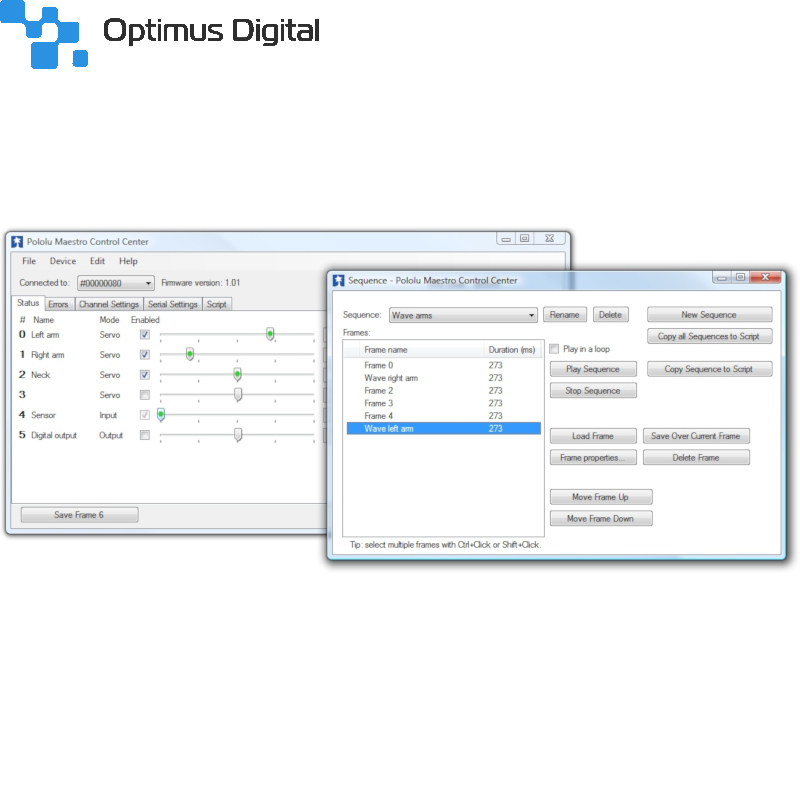Image resolution: width=800 pixels, height=800 pixels.
Task: Click the Left arm servo slider handle
Action: pyautogui.click(x=270, y=334)
